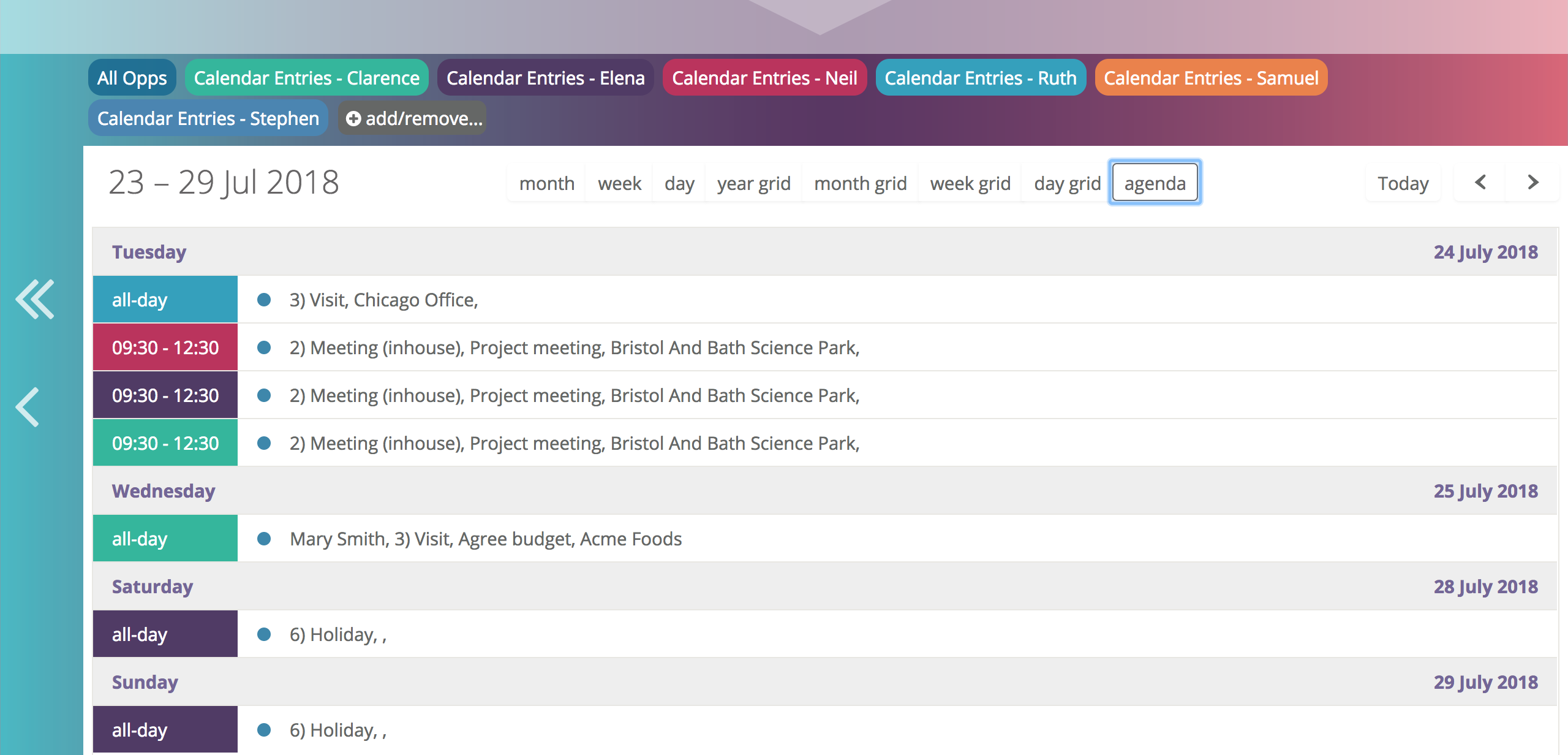Toggle visibility of Calendar Entries - Neil
This screenshot has height=755, width=1568.
click(x=764, y=77)
